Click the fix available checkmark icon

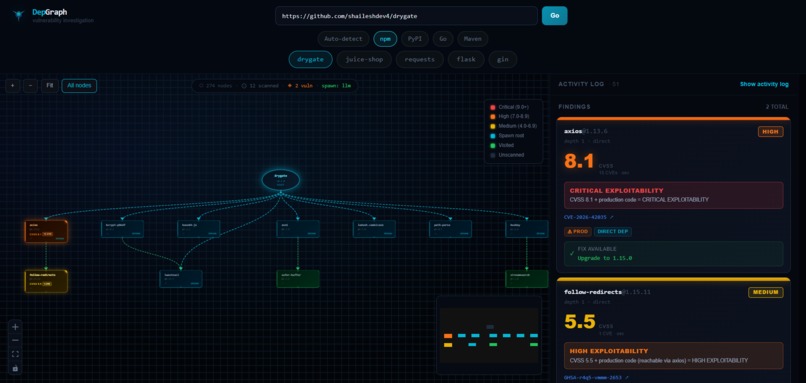pos(572,254)
